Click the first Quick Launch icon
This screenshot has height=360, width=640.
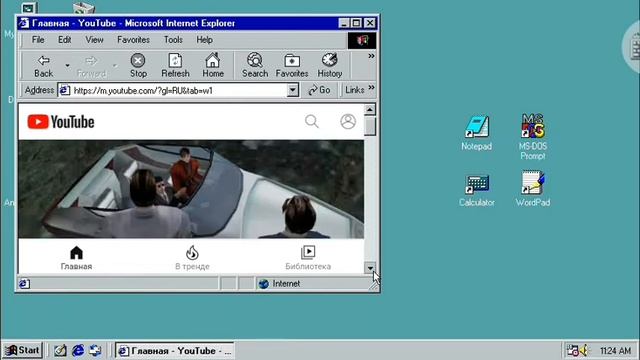pyautogui.click(x=60, y=350)
